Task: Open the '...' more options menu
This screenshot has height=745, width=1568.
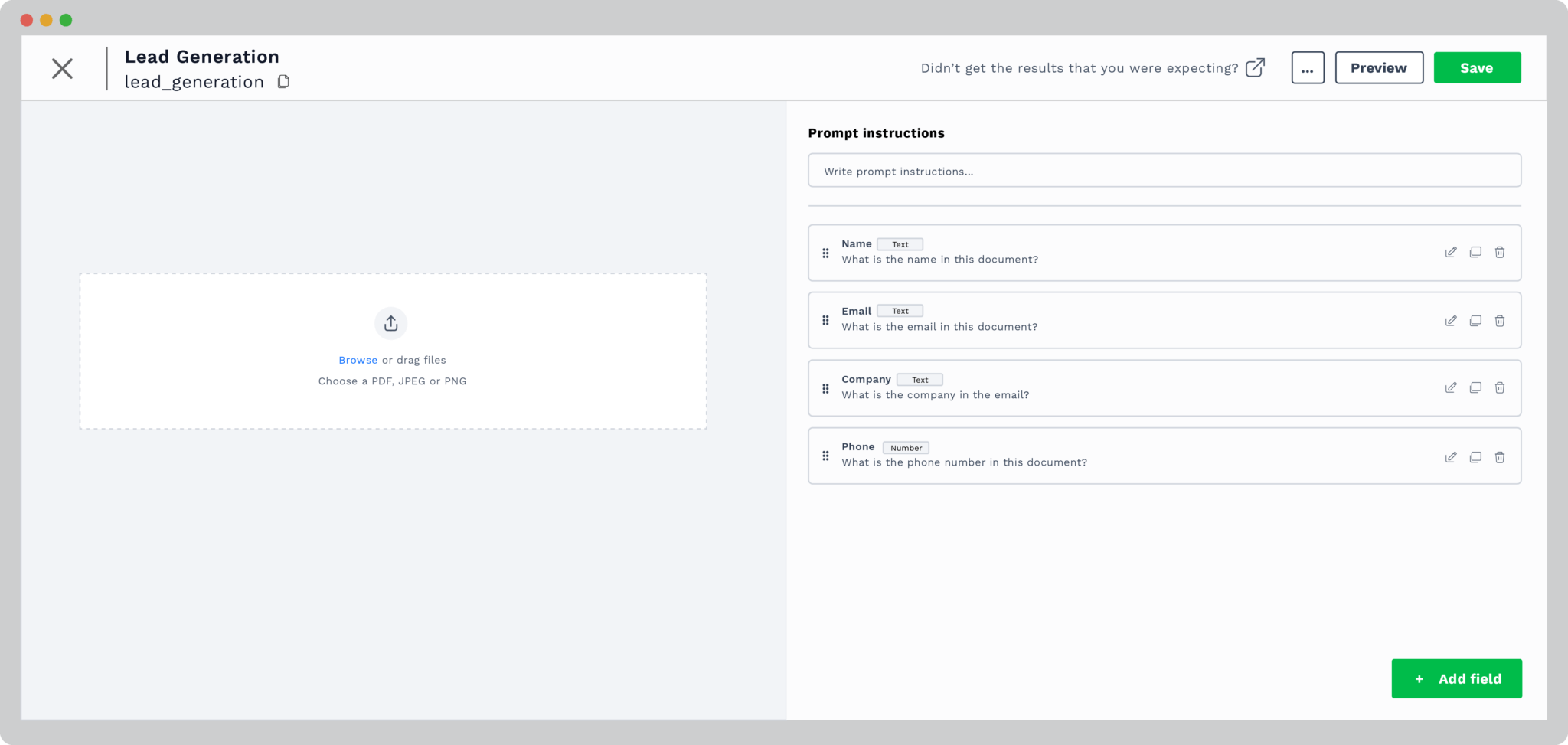Action: (x=1308, y=67)
